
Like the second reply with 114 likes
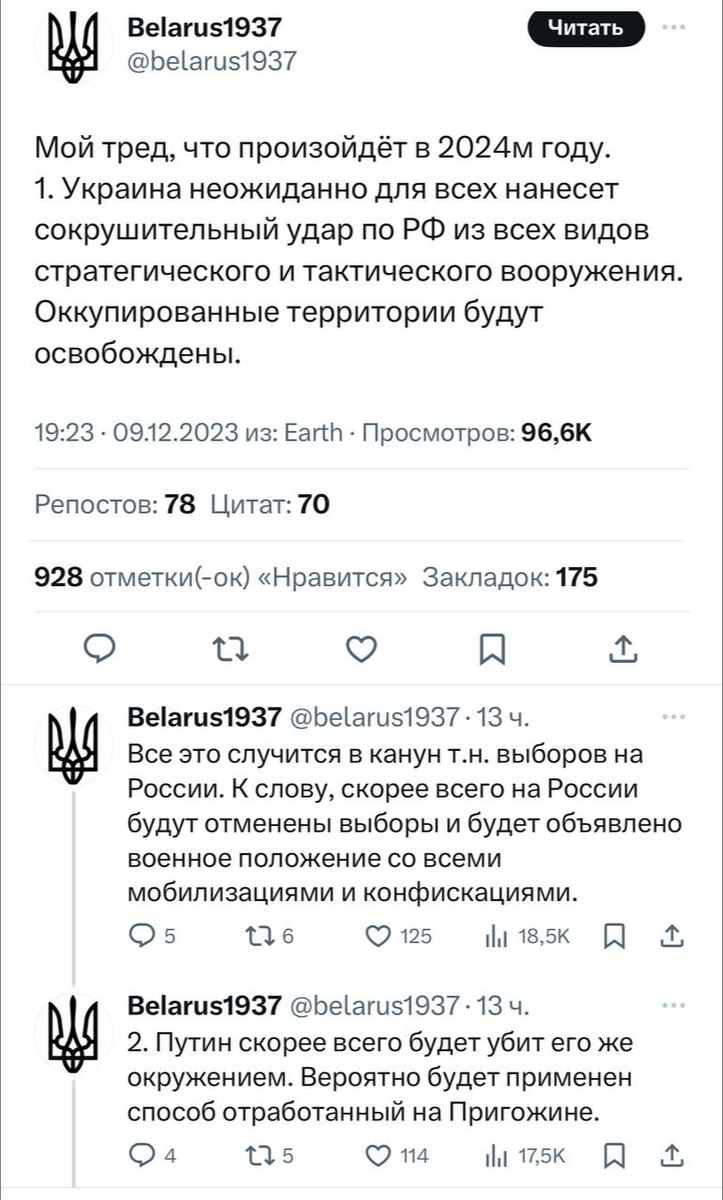click(378, 1156)
